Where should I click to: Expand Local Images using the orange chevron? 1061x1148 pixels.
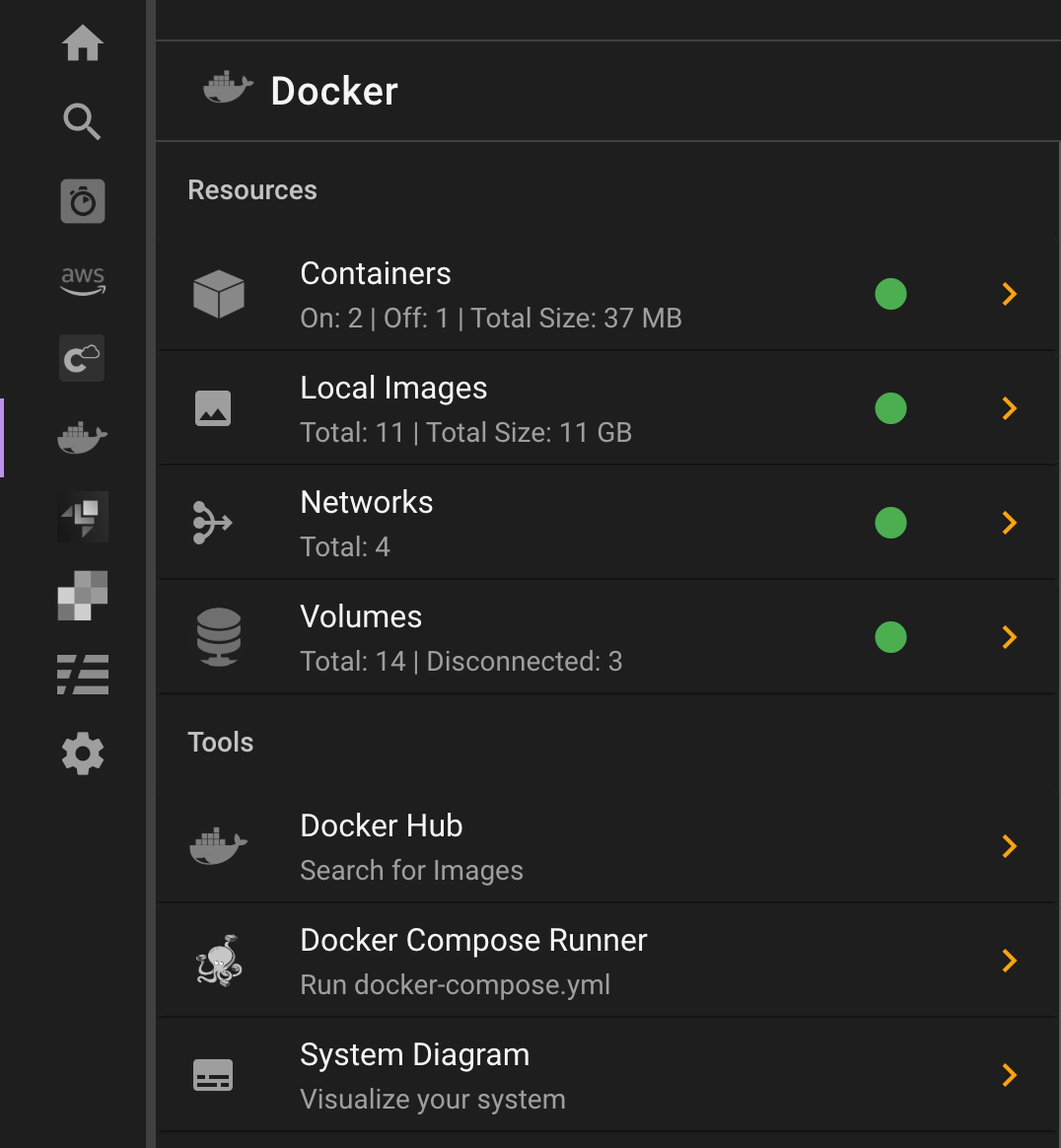[1008, 407]
